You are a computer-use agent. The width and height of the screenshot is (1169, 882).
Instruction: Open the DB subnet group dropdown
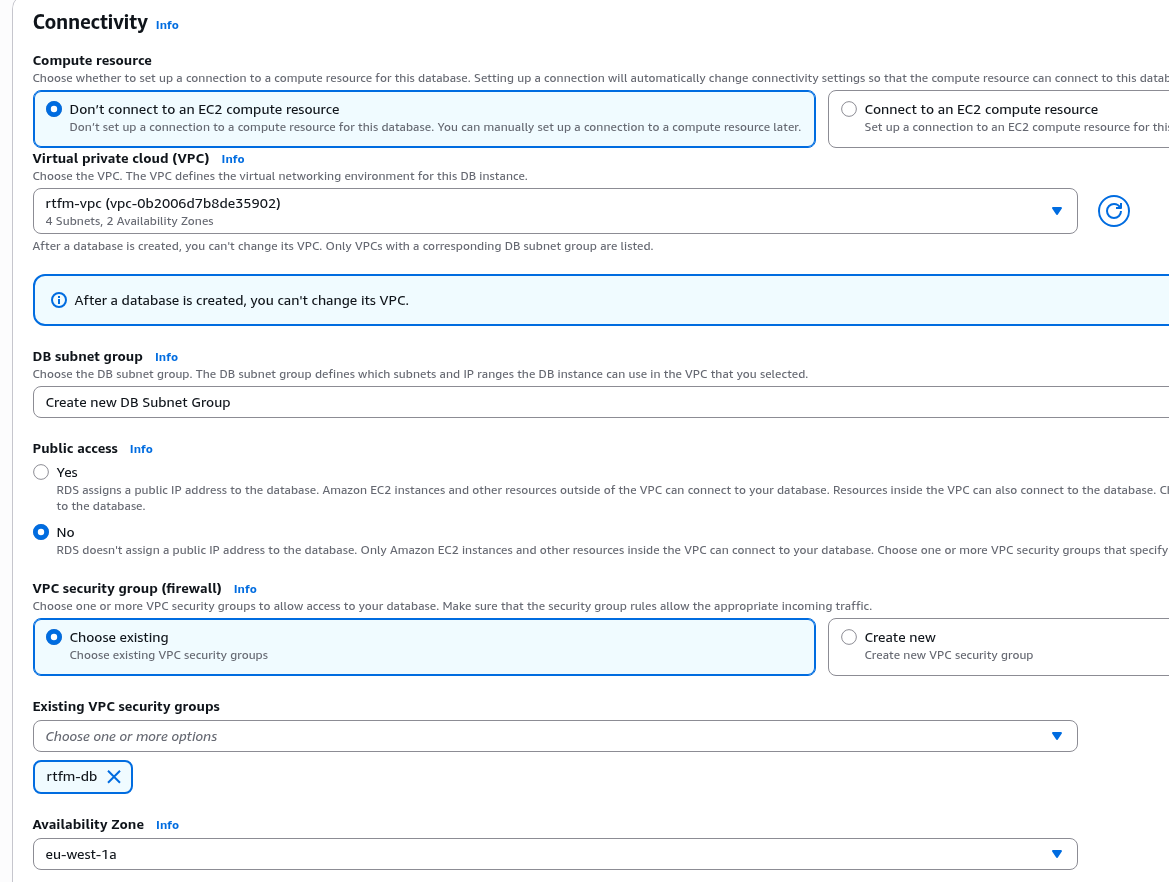600,402
